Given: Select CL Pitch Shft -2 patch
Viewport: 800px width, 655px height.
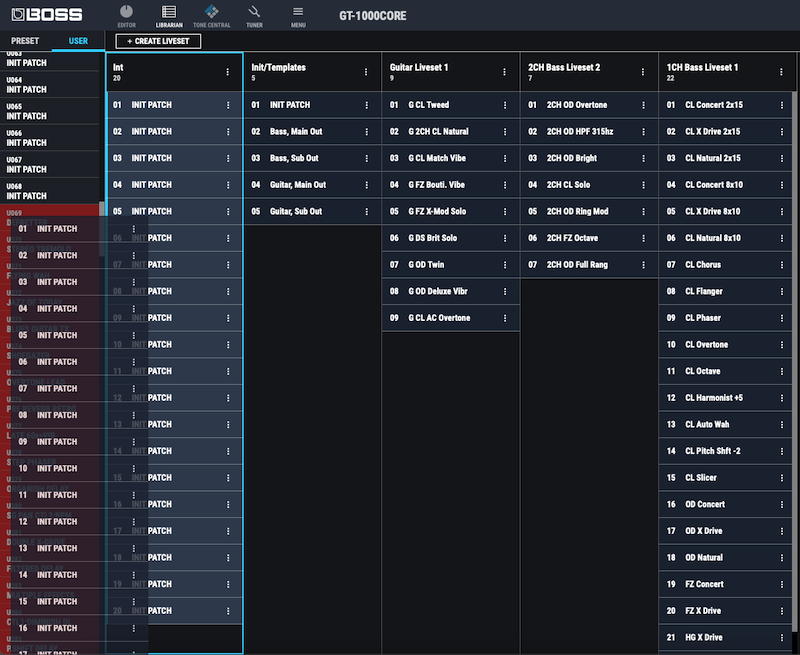Looking at the screenshot, I should (726, 451).
